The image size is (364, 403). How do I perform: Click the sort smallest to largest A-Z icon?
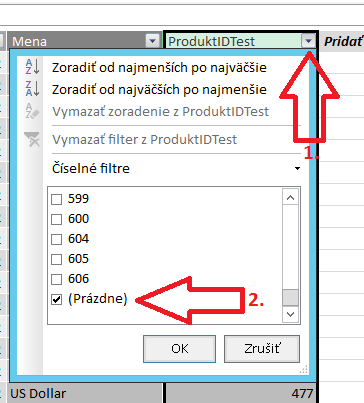[x=33, y=67]
